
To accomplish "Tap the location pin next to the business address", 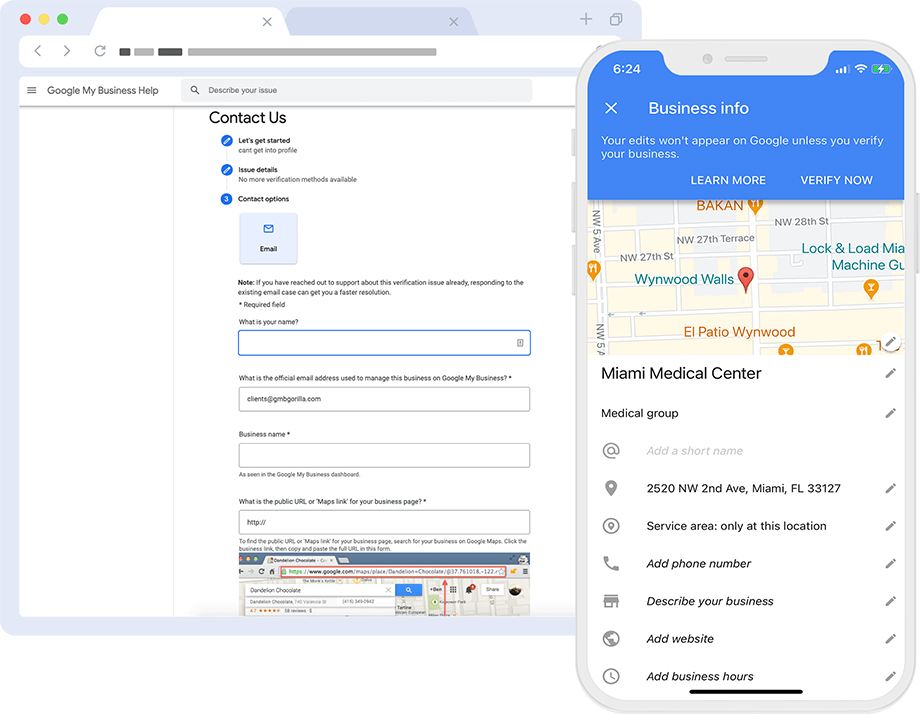I will pyautogui.click(x=612, y=488).
